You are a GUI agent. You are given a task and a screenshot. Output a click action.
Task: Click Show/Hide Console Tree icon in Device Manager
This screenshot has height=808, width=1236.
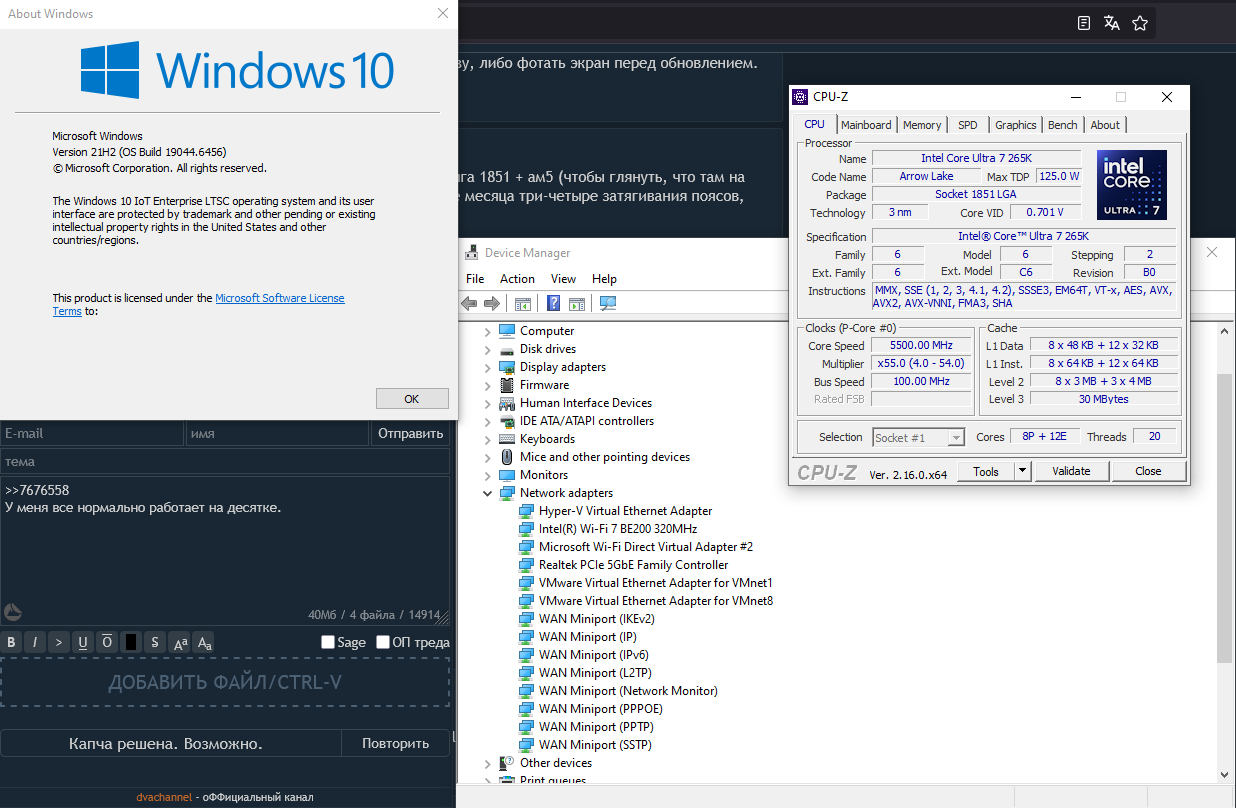pos(522,303)
